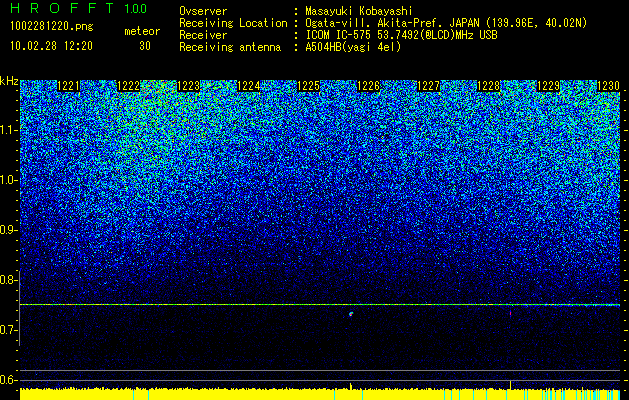Click the 0.6 frequency axis label
This screenshot has width=629, height=400.
pos(8,380)
